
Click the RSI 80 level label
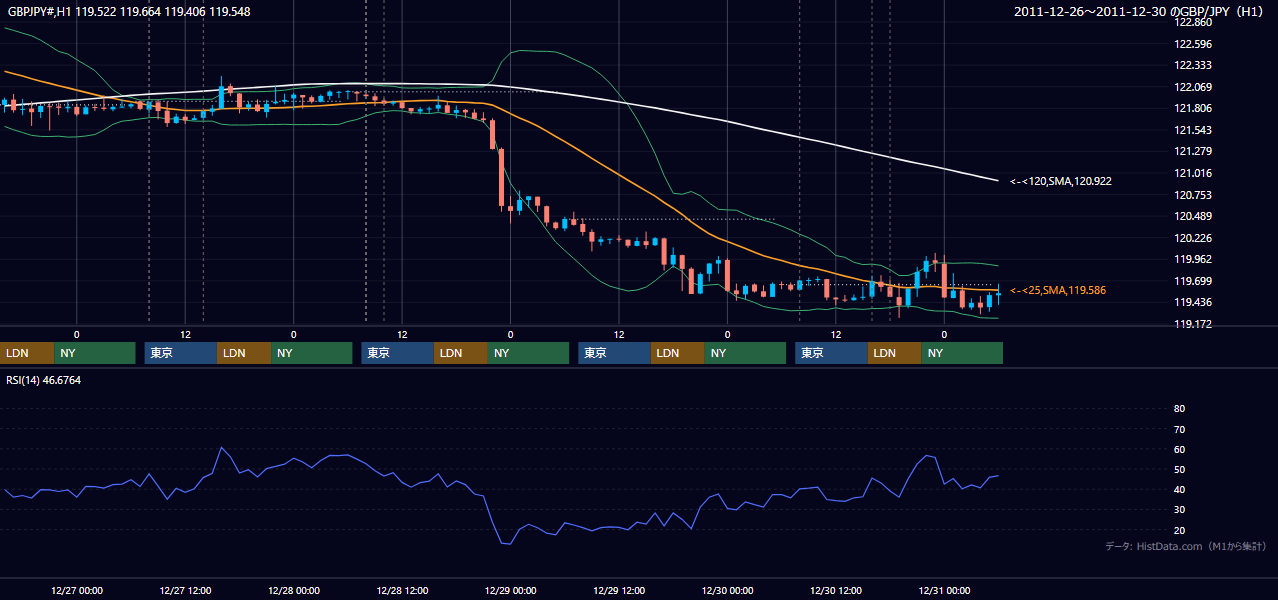tap(1179, 409)
